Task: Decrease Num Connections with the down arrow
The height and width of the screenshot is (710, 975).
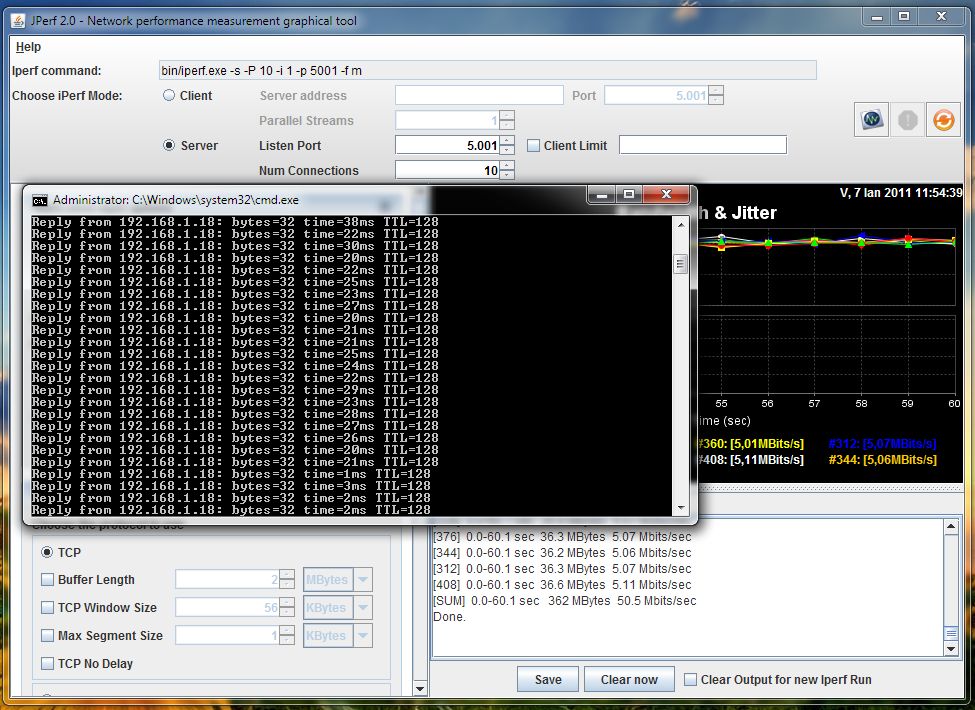Action: [507, 175]
